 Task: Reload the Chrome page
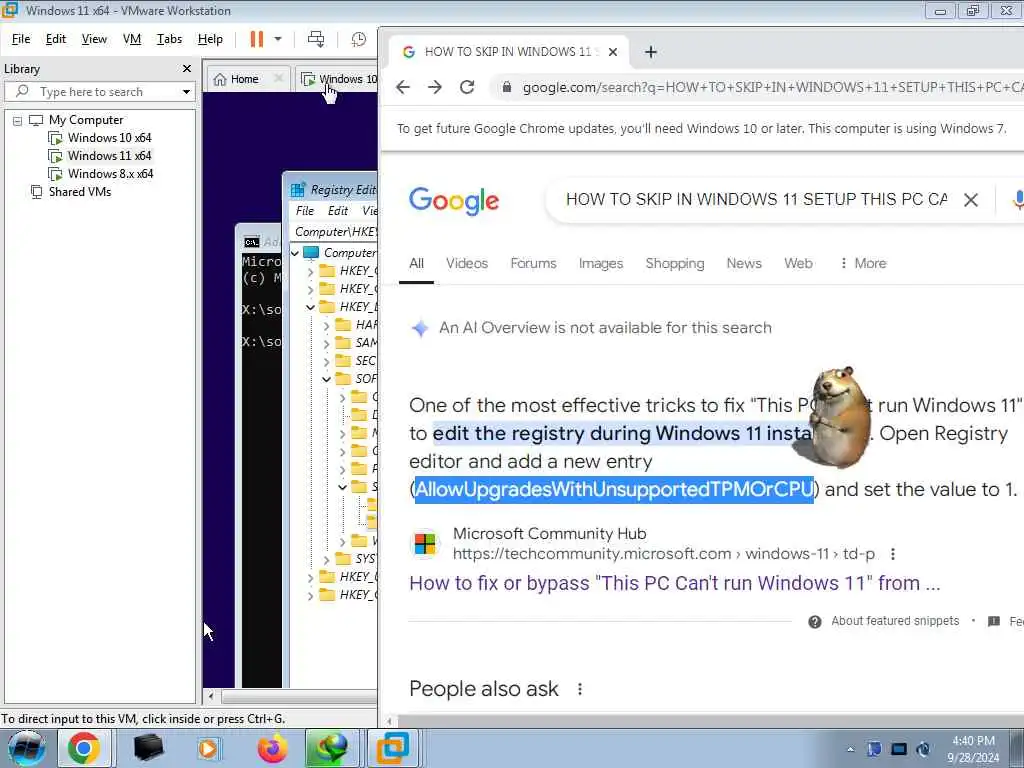point(467,87)
